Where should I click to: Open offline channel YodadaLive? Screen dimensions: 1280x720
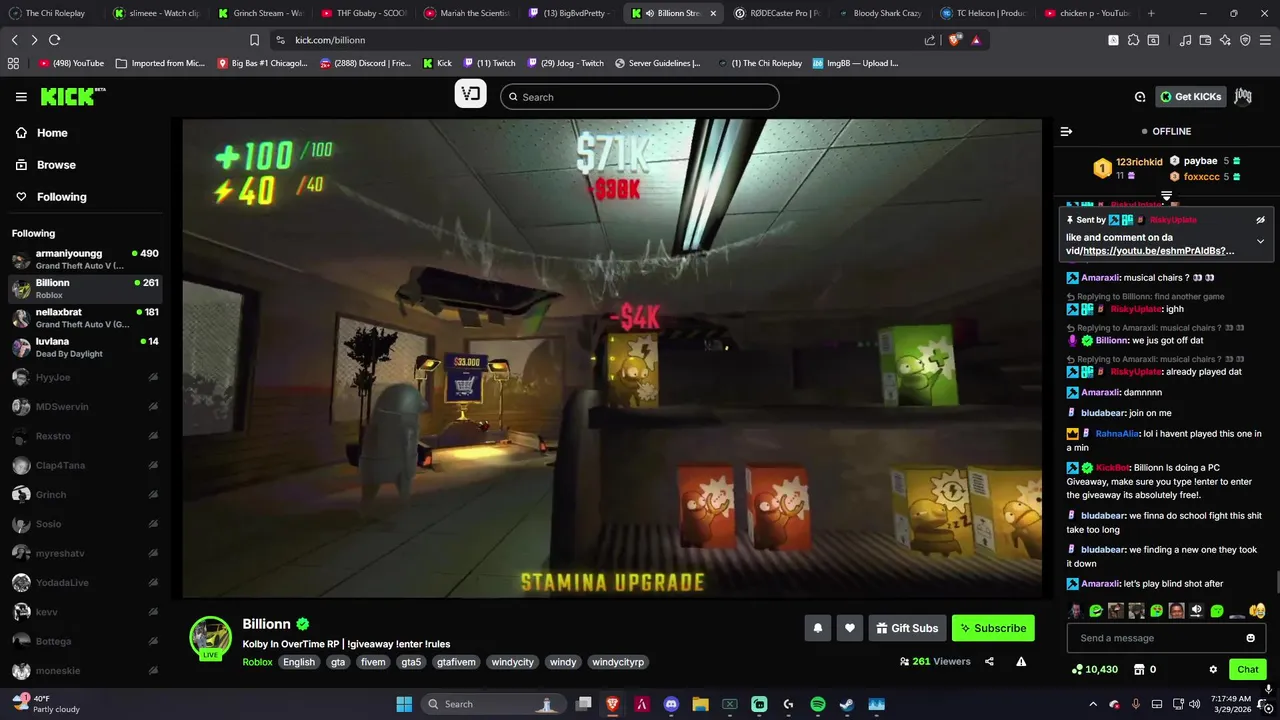pyautogui.click(x=86, y=582)
